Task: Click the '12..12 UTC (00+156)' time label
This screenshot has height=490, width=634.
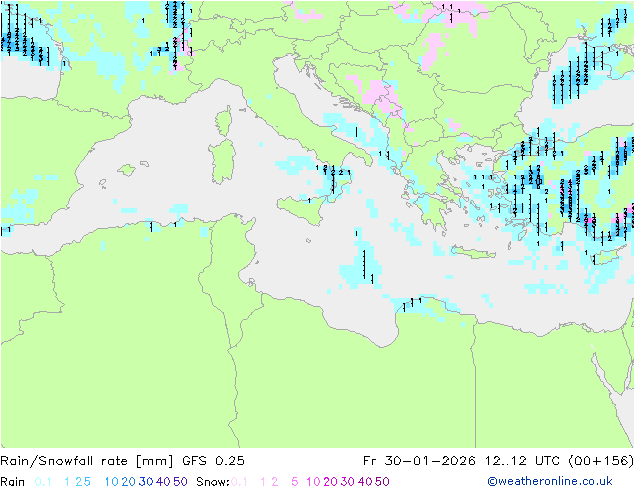Action: [x=559, y=461]
